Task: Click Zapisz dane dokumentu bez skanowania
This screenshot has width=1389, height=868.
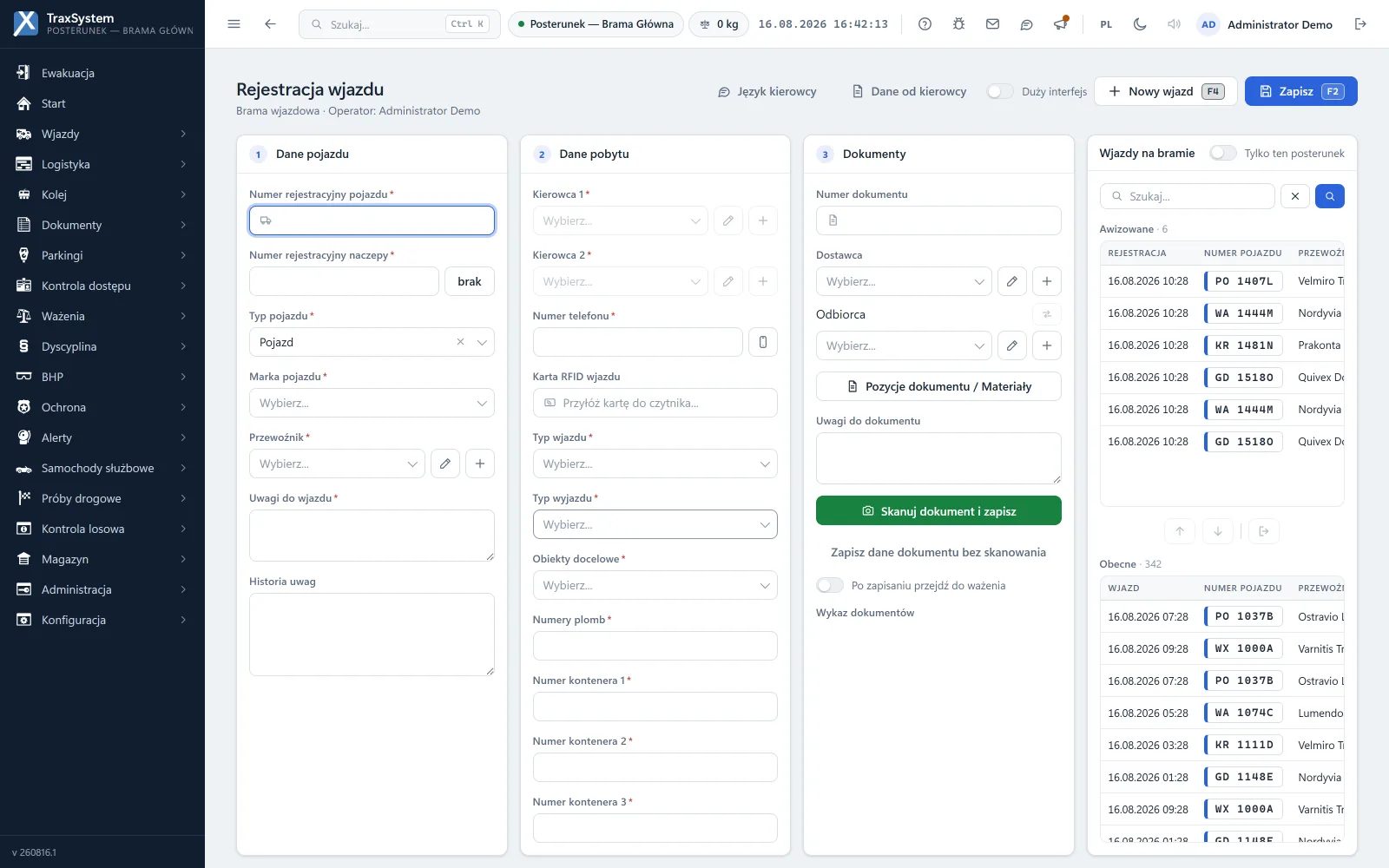Action: point(938,552)
